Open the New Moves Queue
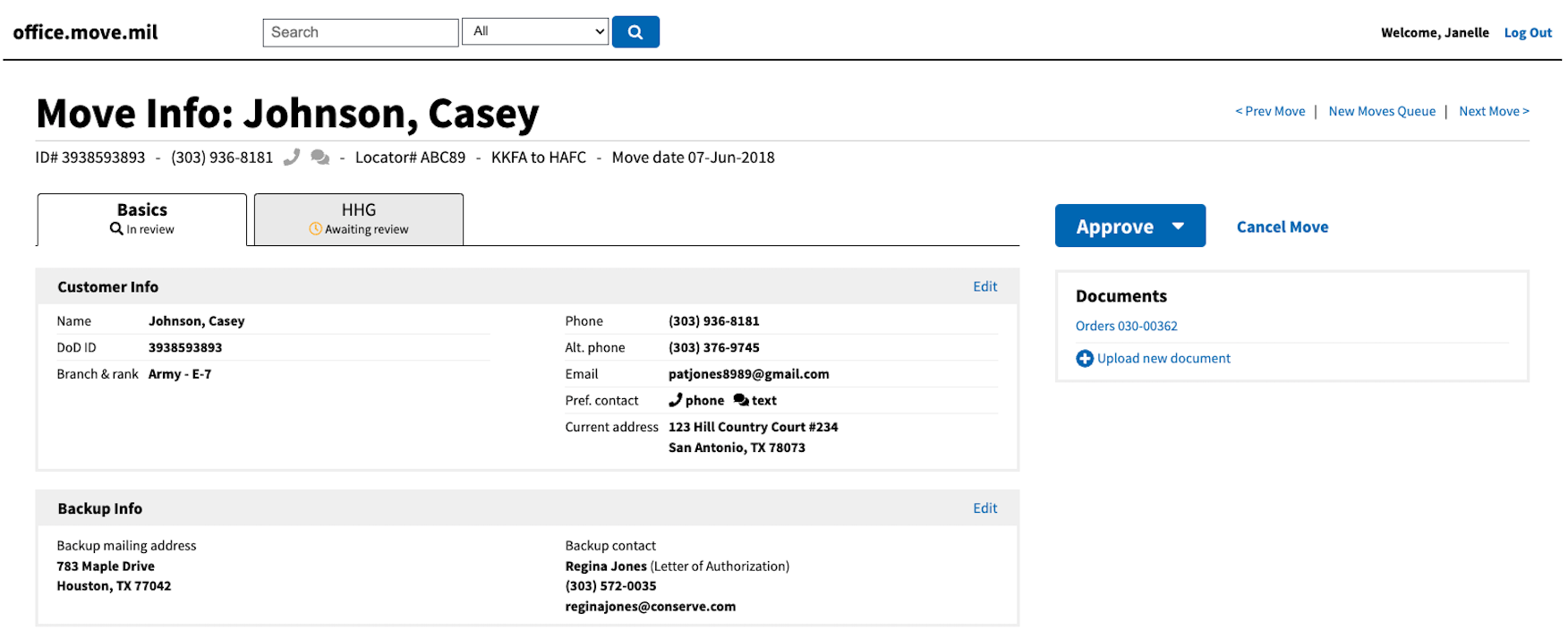This screenshot has height=639, width=1568. tap(1381, 111)
